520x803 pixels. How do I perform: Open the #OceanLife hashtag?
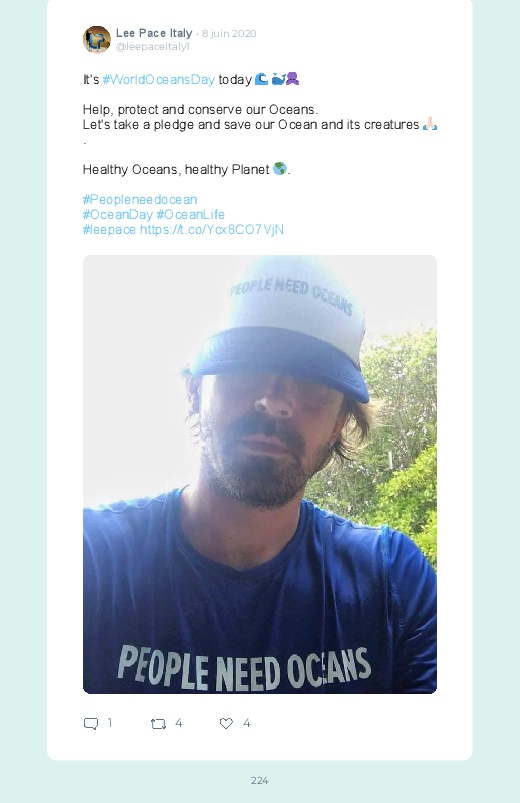(x=191, y=214)
